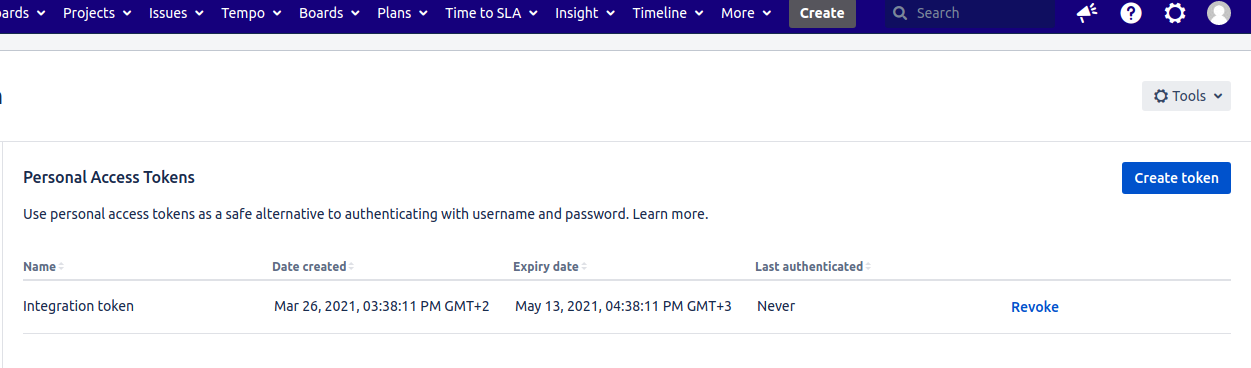Viewport: 1251px width, 368px height.
Task: Open the Plans menu
Action: [x=402, y=13]
